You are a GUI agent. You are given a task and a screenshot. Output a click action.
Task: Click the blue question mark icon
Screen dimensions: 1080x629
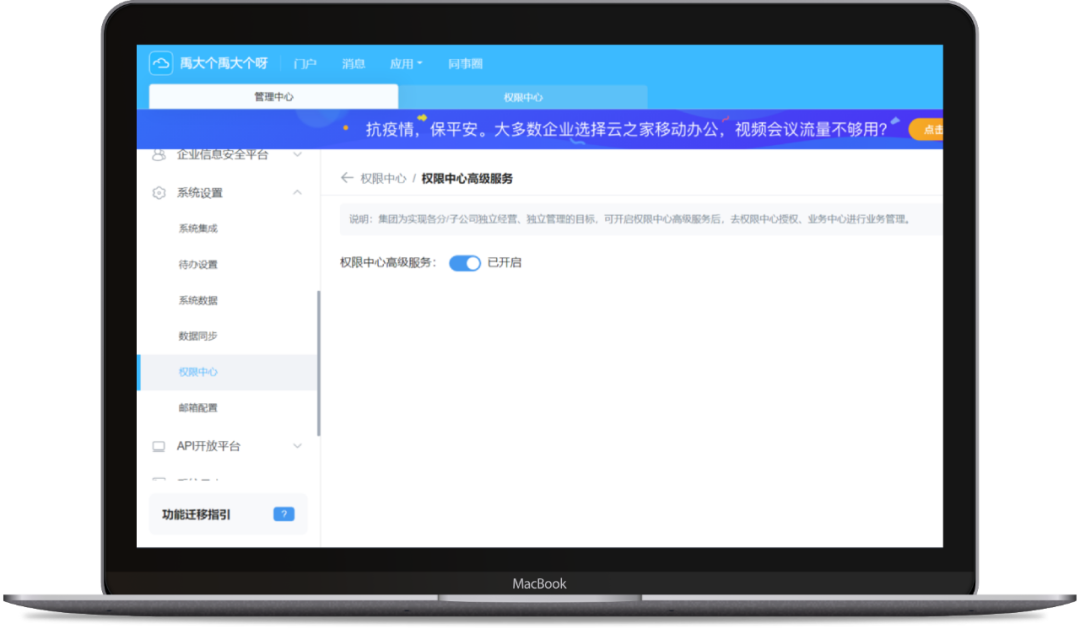click(284, 514)
